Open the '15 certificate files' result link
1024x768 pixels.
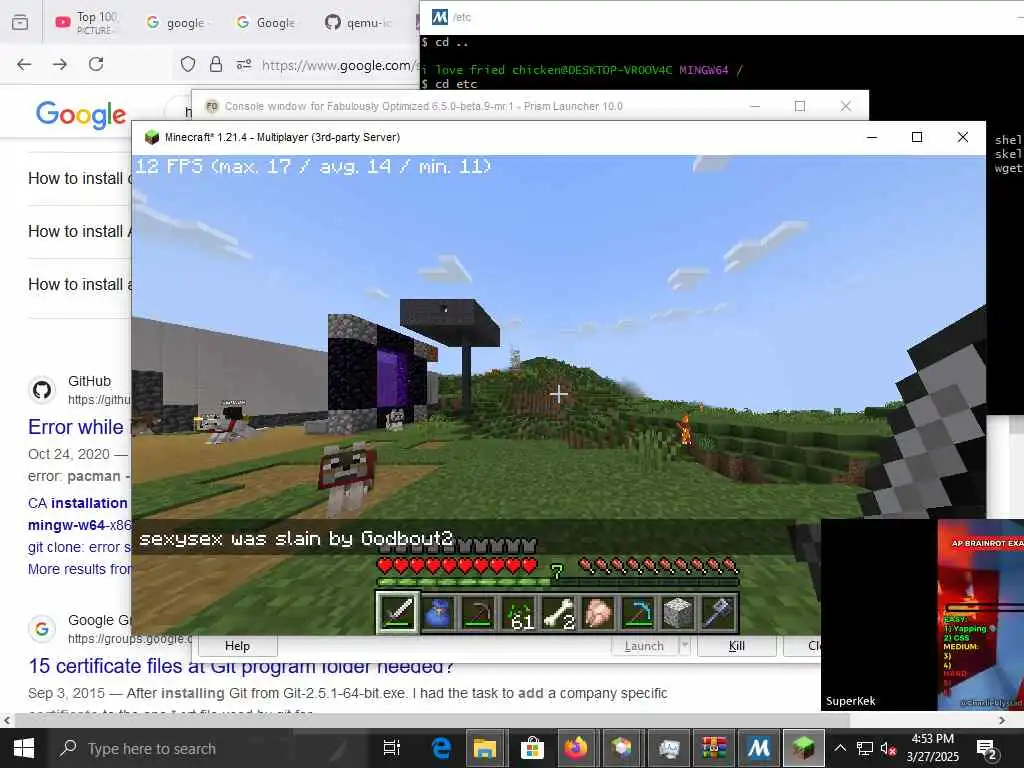pos(241,666)
